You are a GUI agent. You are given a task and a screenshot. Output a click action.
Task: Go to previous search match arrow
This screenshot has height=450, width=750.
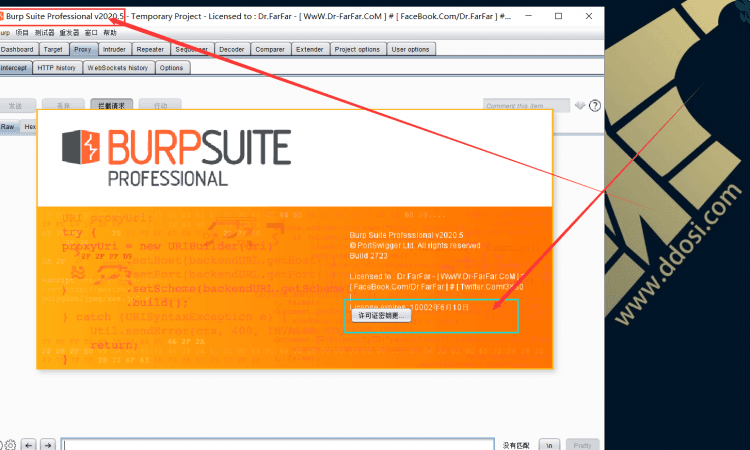point(29,445)
